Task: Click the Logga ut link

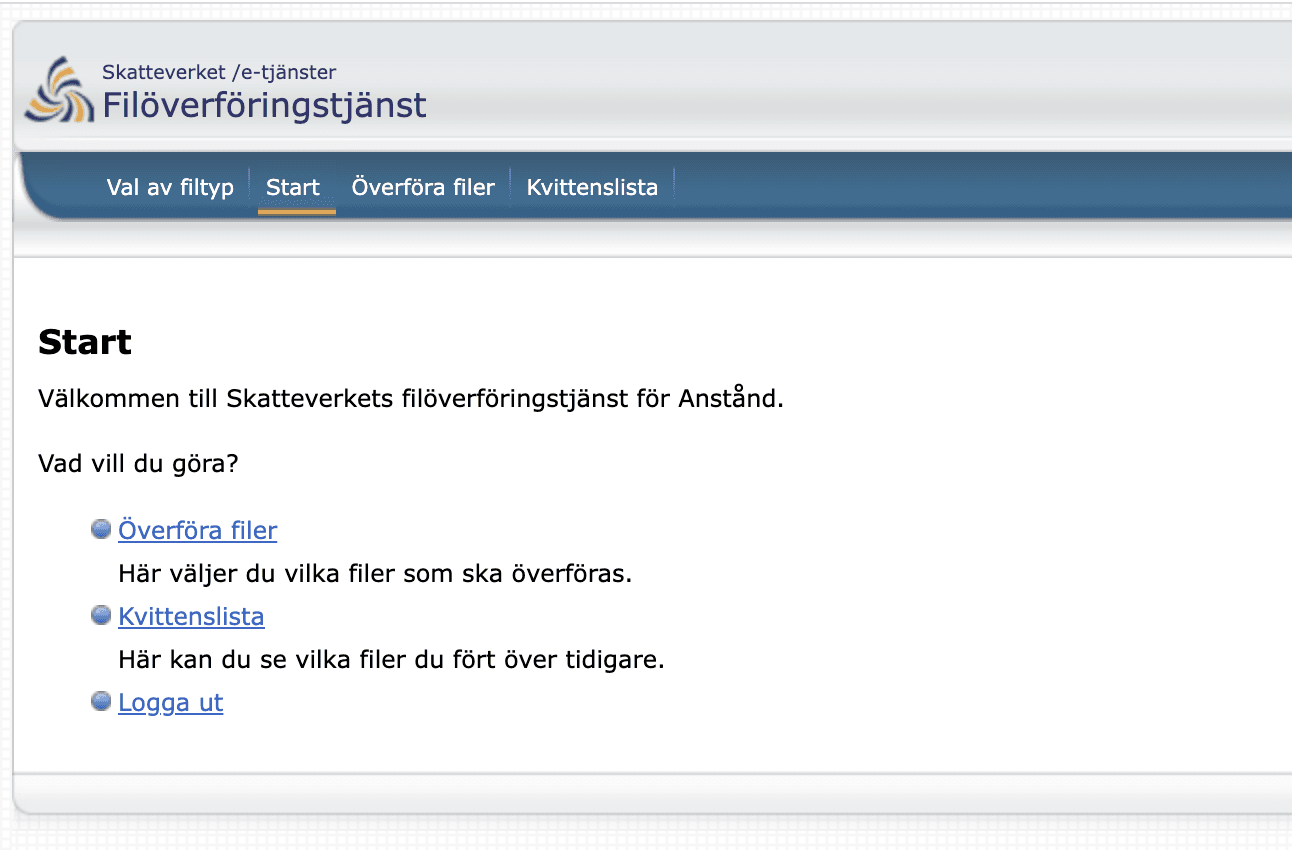Action: [x=170, y=702]
